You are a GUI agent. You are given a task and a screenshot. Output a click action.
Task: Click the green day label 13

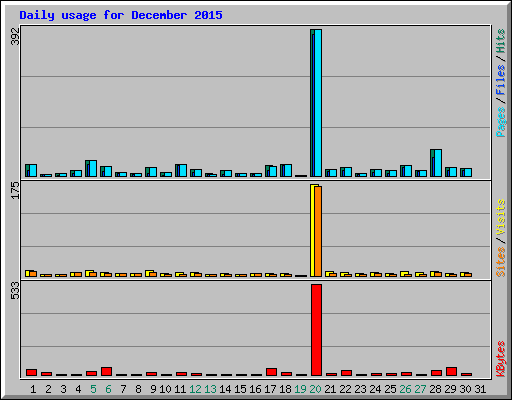(210, 389)
